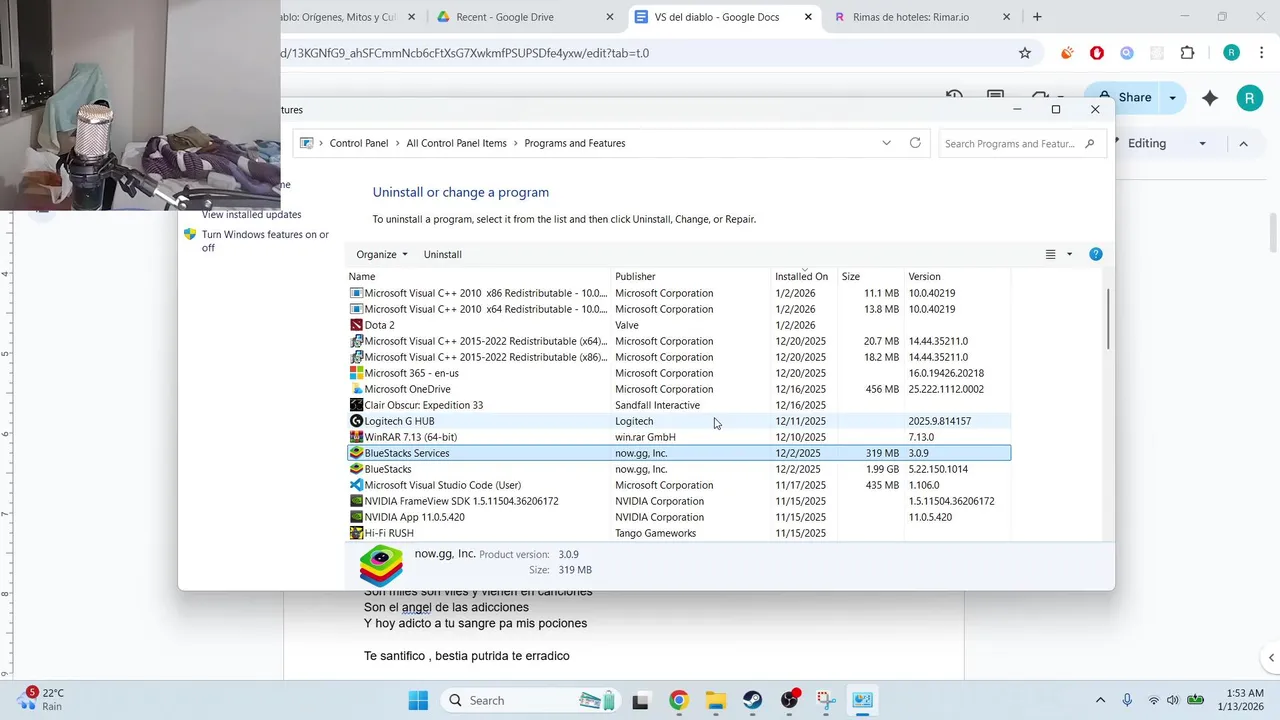Click the Uninstall toolbar button
The height and width of the screenshot is (720, 1280).
(x=443, y=254)
